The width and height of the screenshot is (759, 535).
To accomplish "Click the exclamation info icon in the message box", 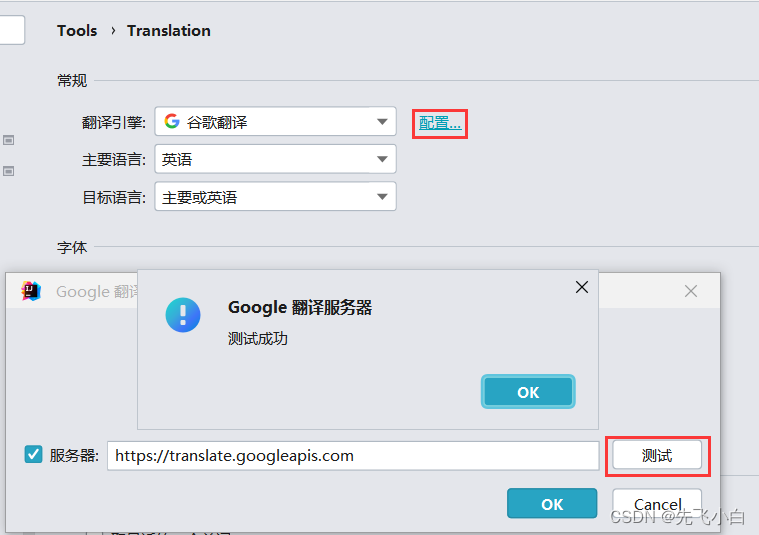I will [x=183, y=315].
